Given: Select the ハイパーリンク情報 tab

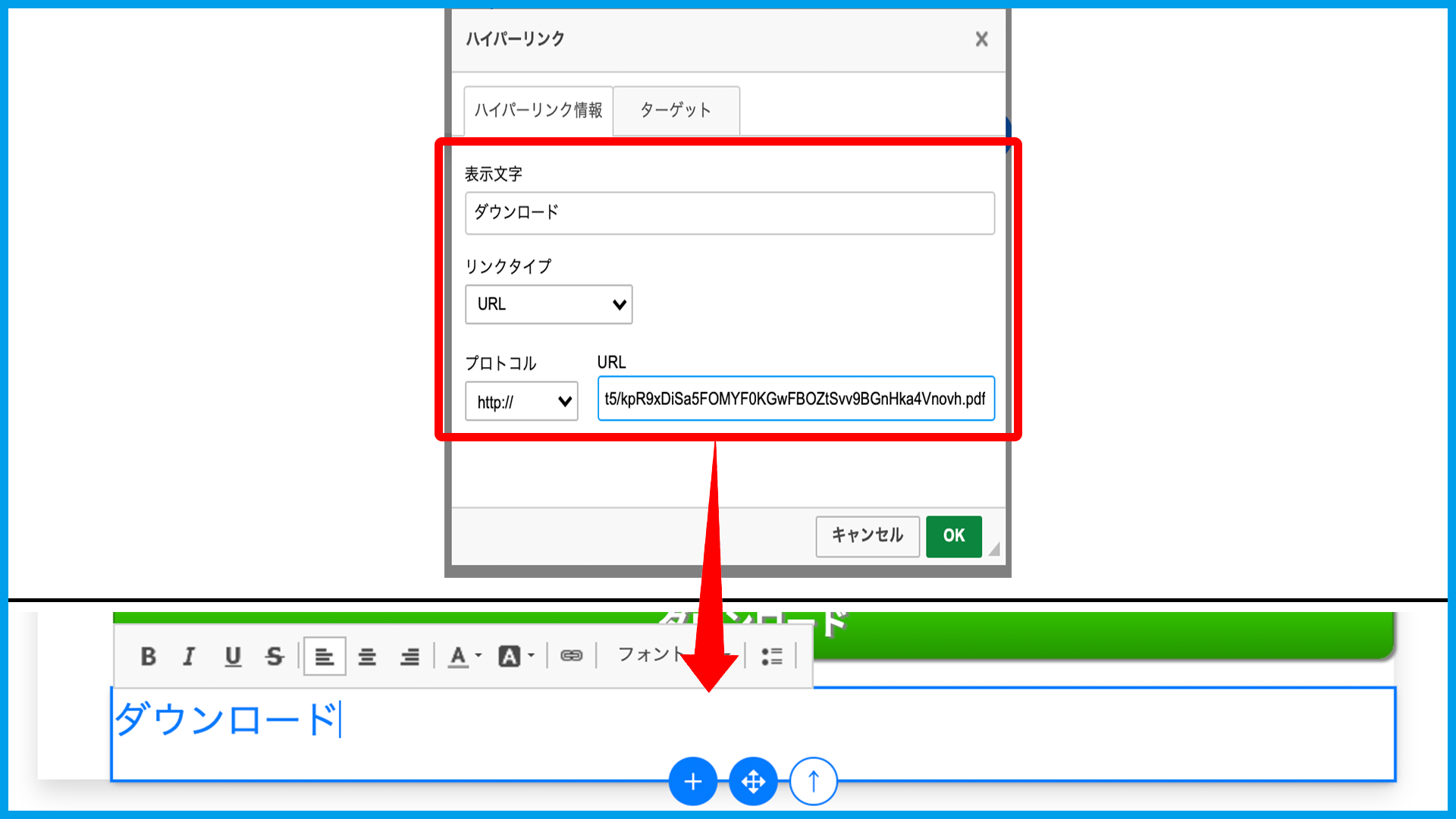Looking at the screenshot, I should pyautogui.click(x=538, y=111).
